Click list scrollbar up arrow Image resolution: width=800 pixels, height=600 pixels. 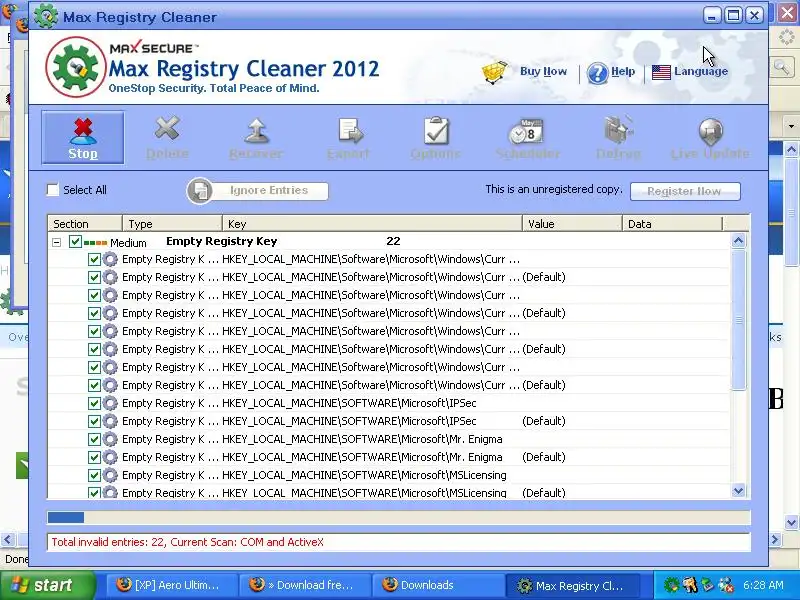tap(738, 241)
